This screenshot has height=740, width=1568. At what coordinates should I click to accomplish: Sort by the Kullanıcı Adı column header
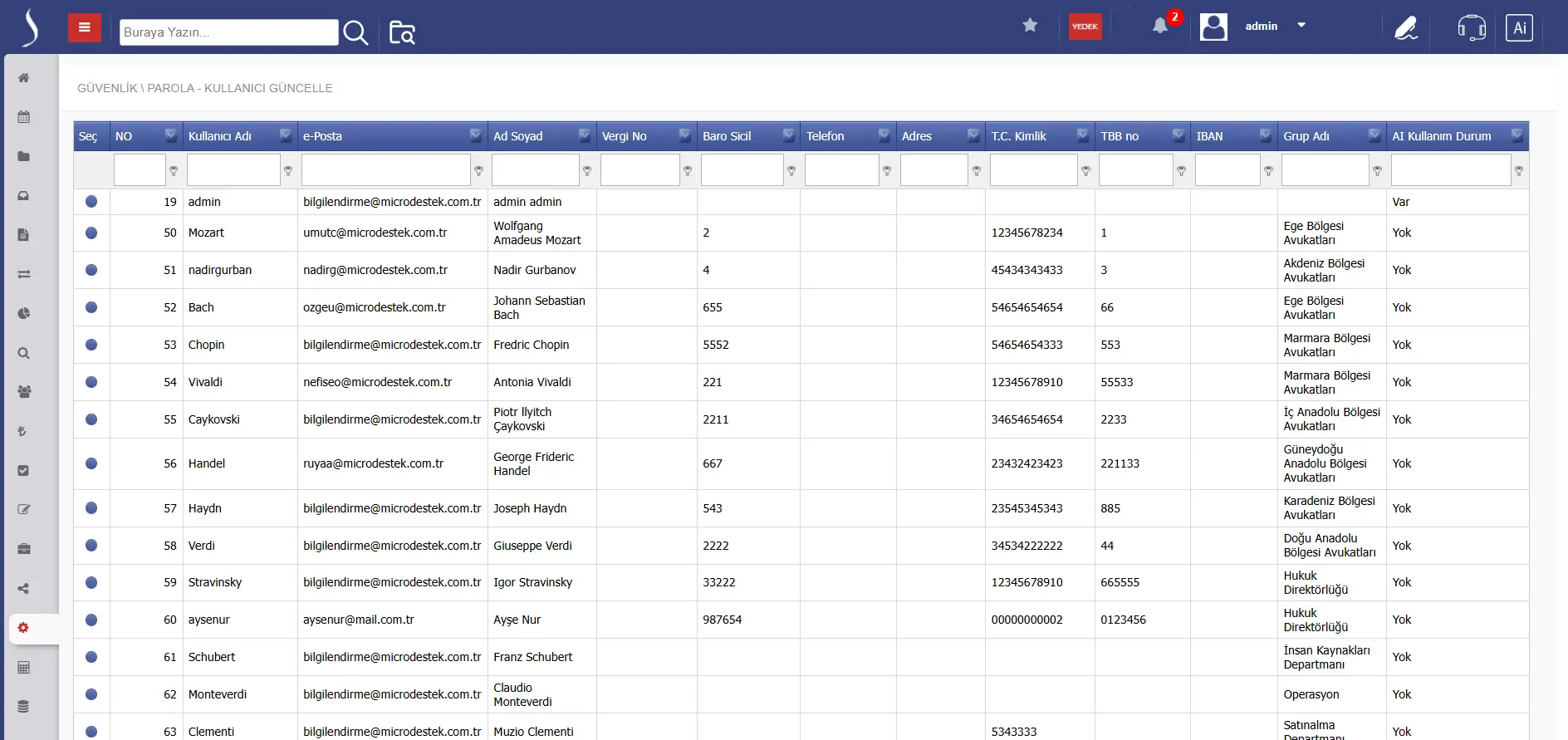tap(220, 136)
